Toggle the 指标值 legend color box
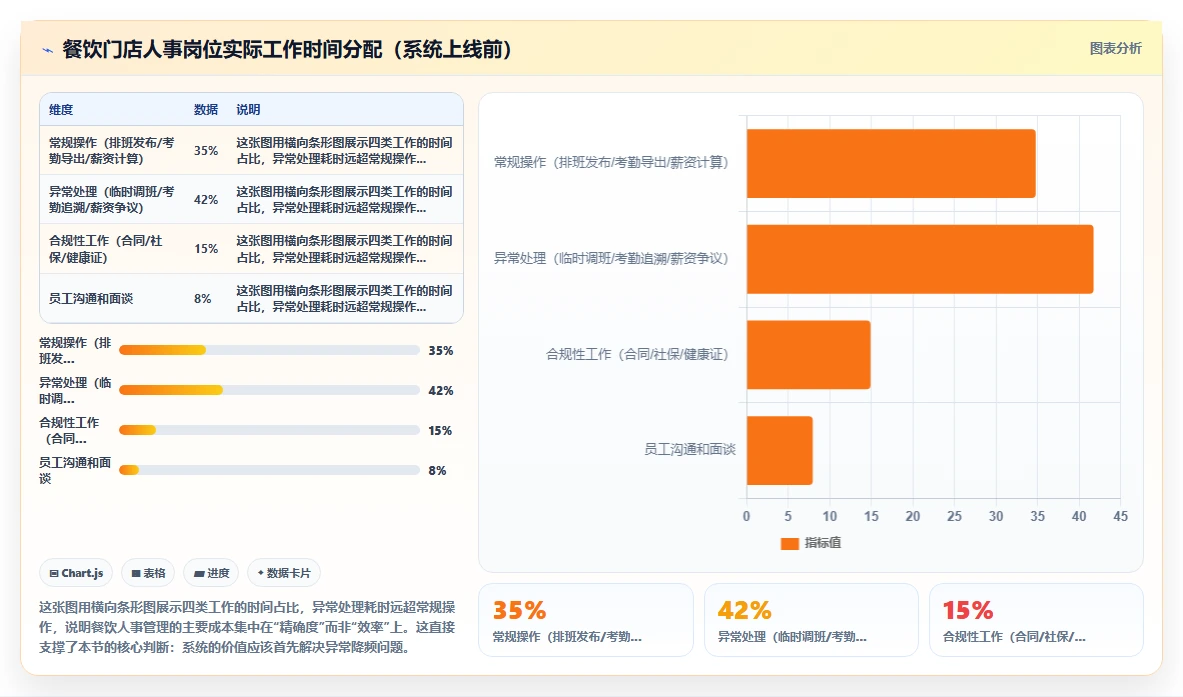Image resolution: width=1183 pixels, height=697 pixels. tap(789, 543)
